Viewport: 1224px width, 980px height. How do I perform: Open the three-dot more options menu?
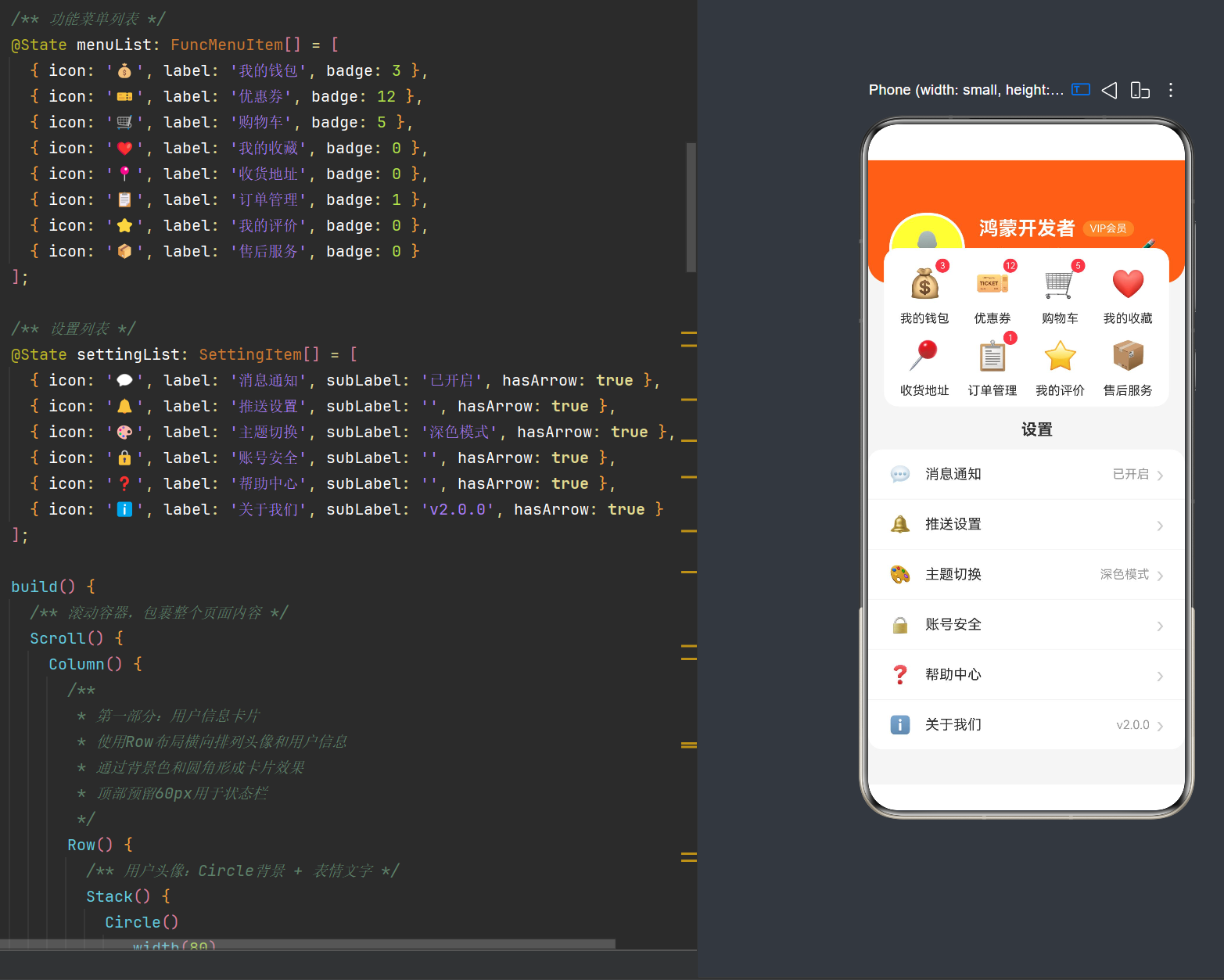[1171, 90]
